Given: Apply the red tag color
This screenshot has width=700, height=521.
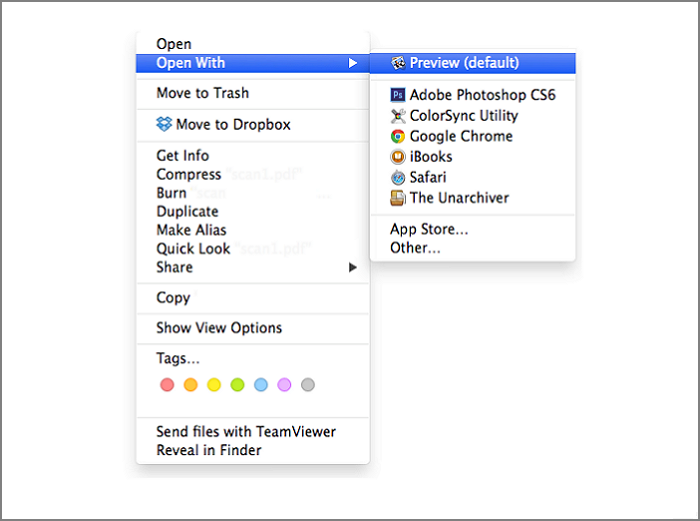Looking at the screenshot, I should pos(167,385).
